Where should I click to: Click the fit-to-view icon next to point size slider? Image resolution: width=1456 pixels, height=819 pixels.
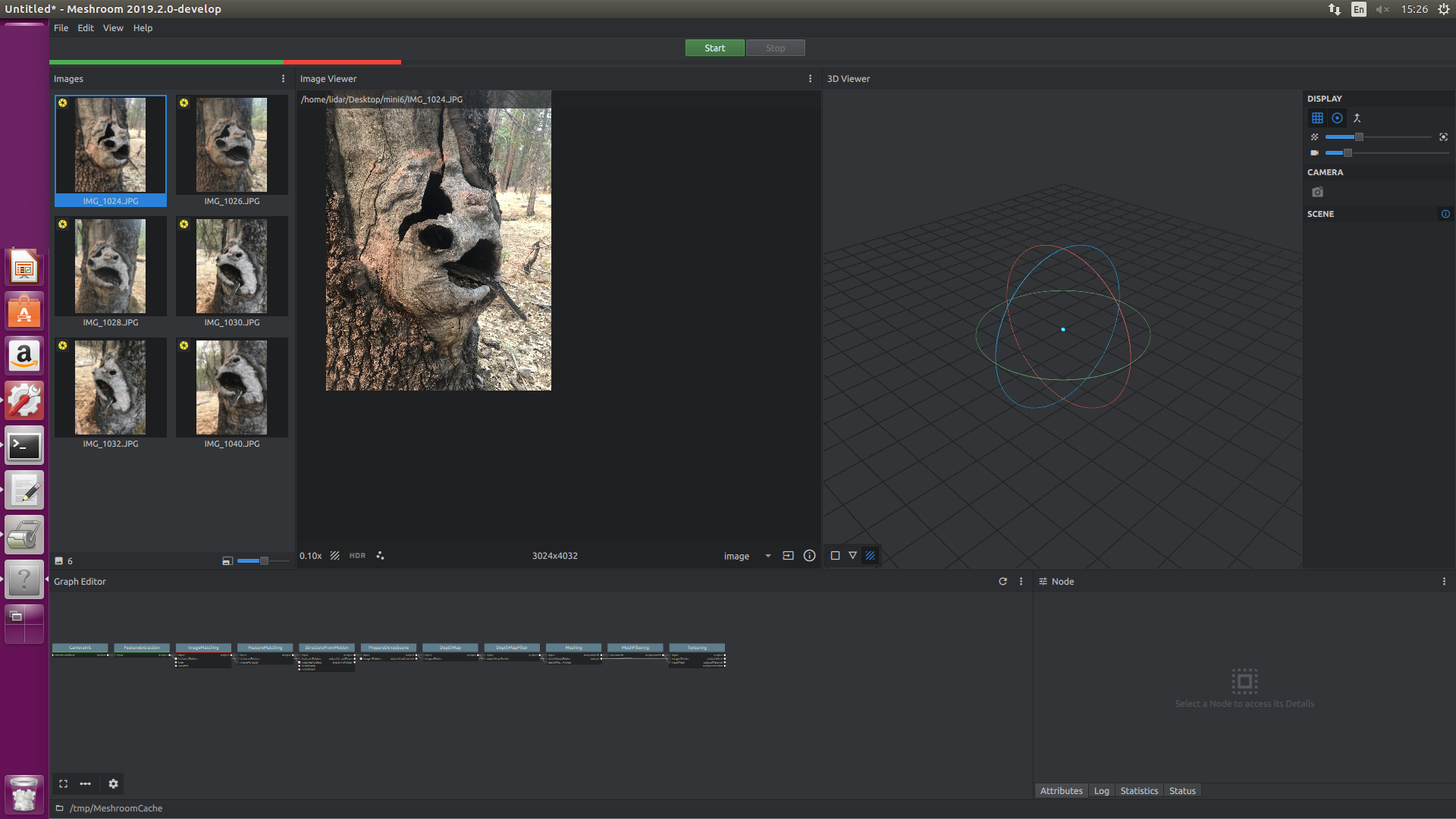click(x=1444, y=136)
